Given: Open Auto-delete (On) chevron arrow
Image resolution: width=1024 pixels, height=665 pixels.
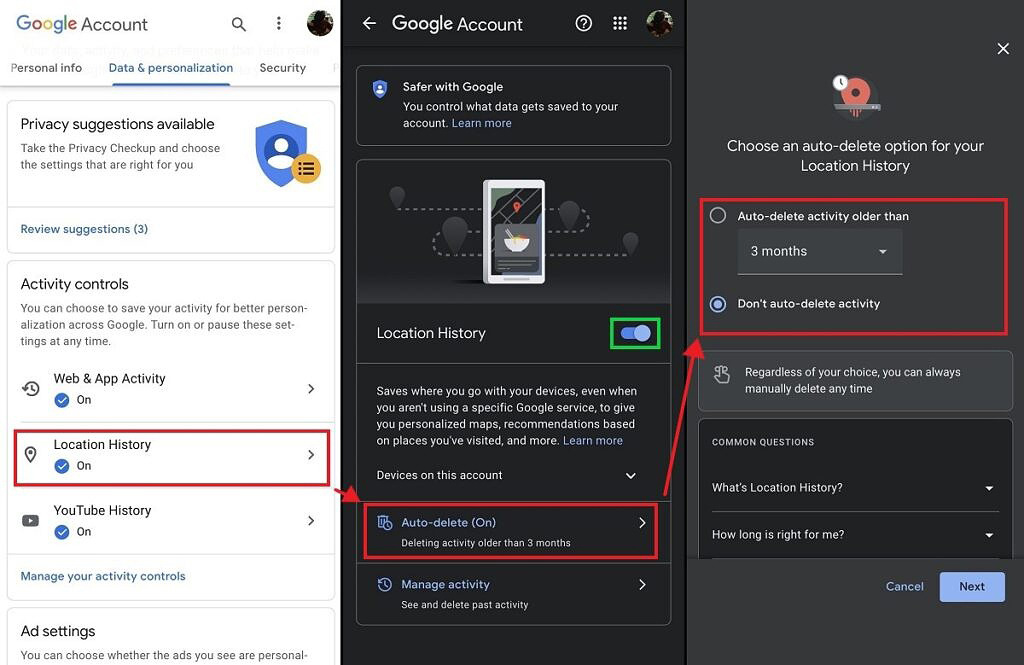Looking at the screenshot, I should coord(642,523).
